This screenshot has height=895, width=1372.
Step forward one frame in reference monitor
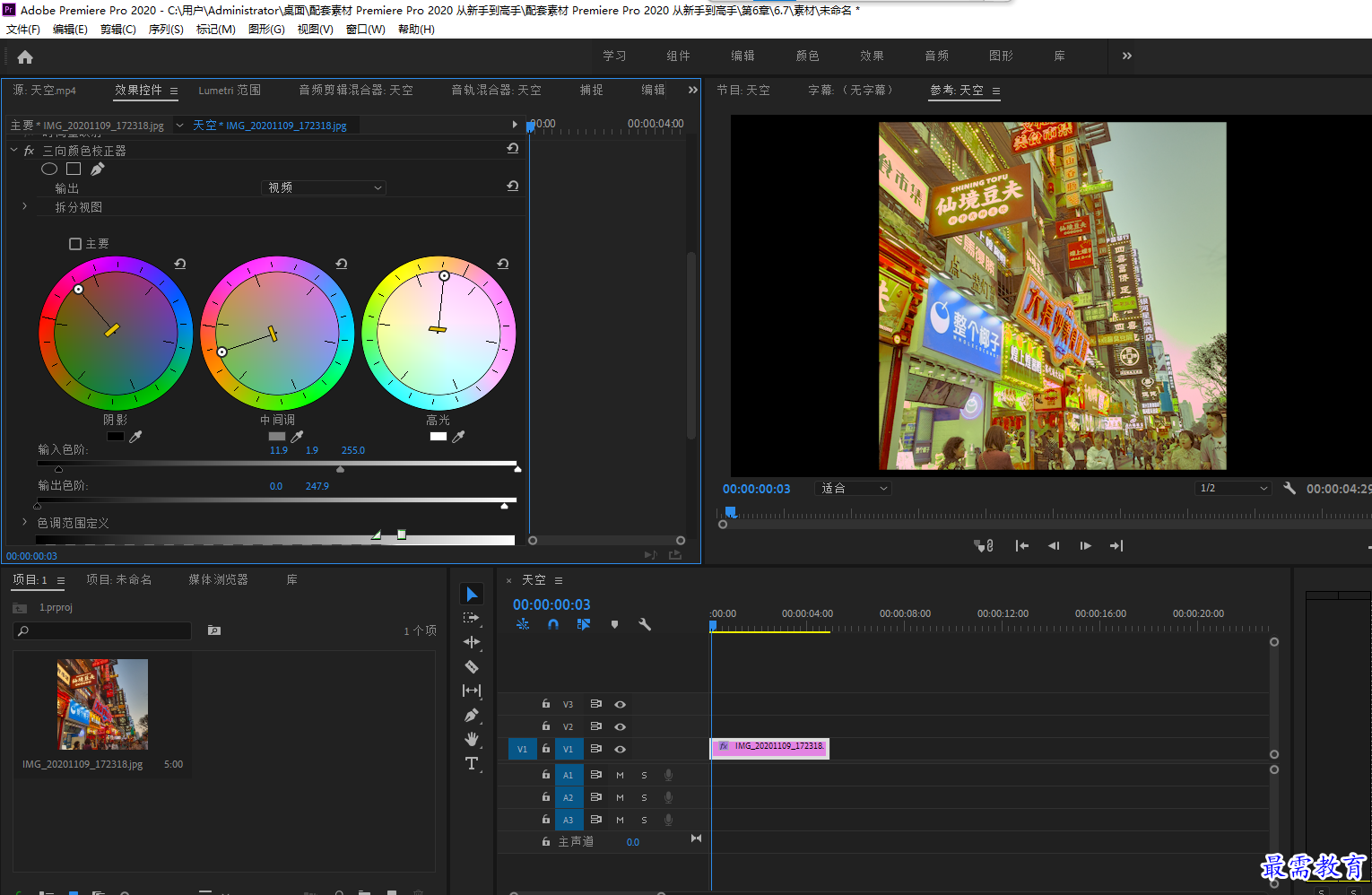[1085, 545]
